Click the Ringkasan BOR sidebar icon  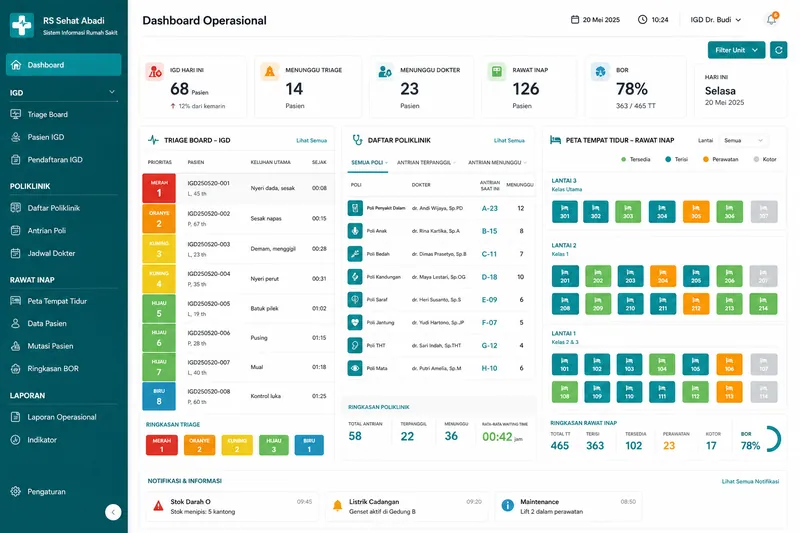click(x=16, y=368)
